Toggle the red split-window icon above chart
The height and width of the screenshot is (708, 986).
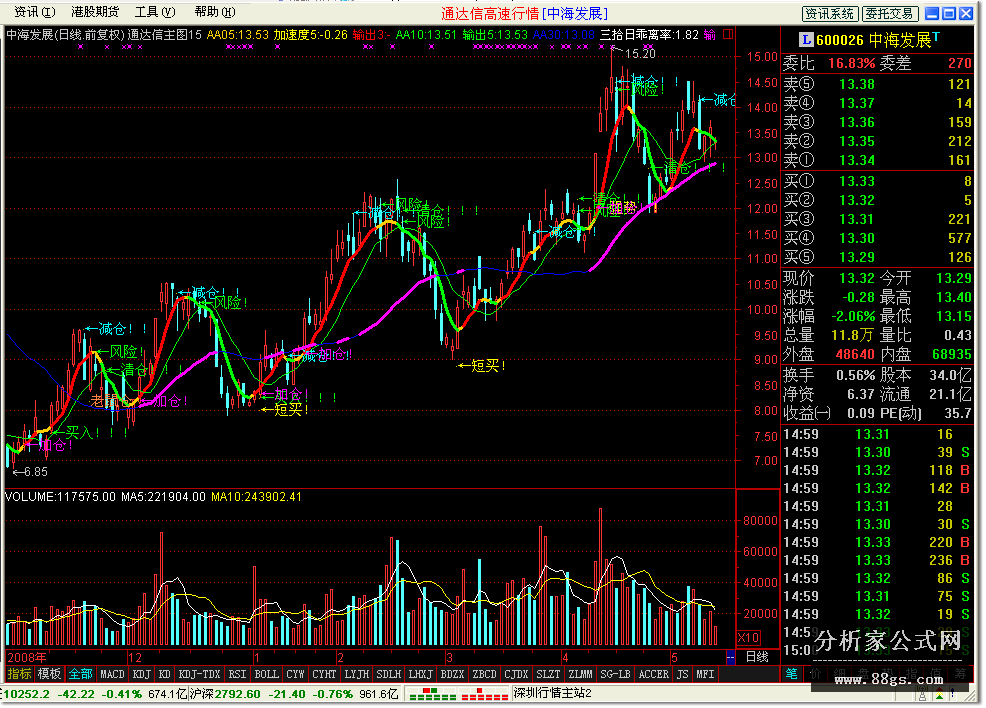click(728, 35)
